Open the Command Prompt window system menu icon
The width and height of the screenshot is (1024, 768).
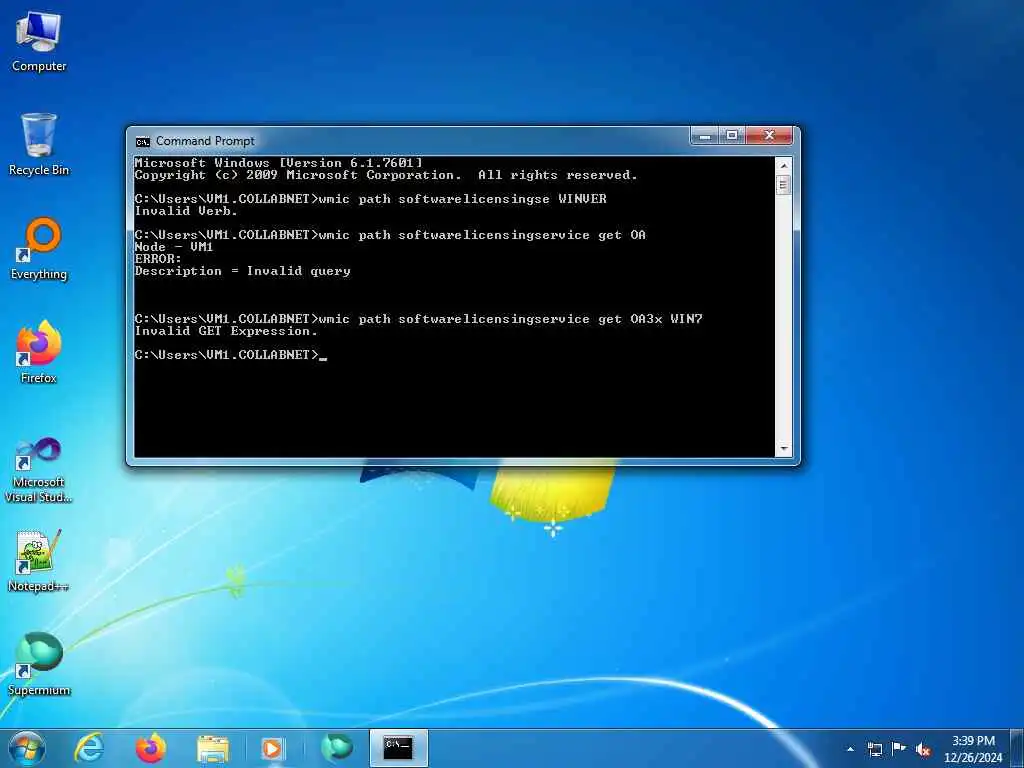coord(142,141)
